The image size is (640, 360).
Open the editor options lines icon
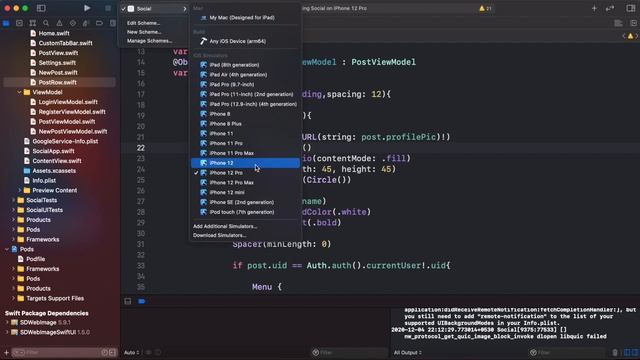coord(618,23)
